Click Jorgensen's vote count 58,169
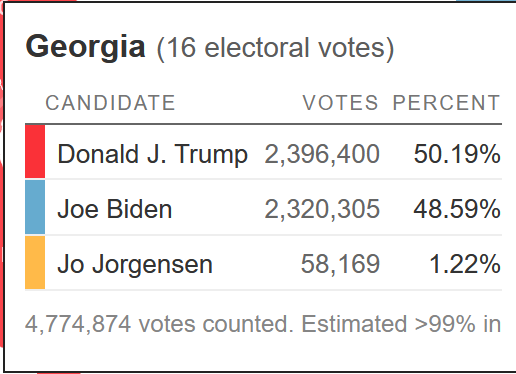 click(340, 265)
